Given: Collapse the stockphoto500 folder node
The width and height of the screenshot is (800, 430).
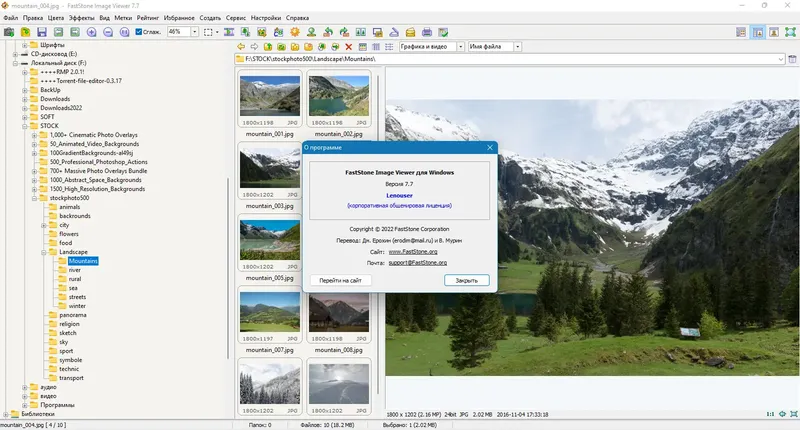Looking at the screenshot, I should coord(34,198).
